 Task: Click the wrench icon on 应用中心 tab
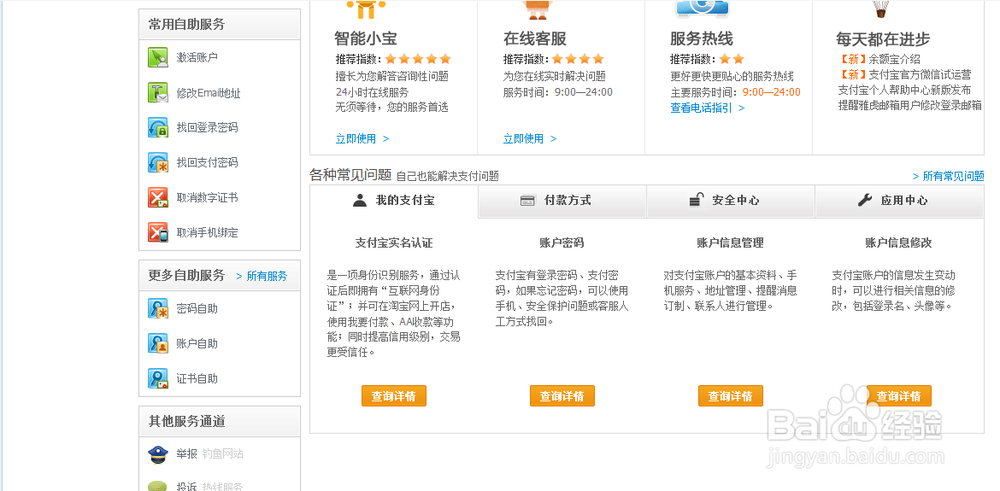click(x=865, y=200)
